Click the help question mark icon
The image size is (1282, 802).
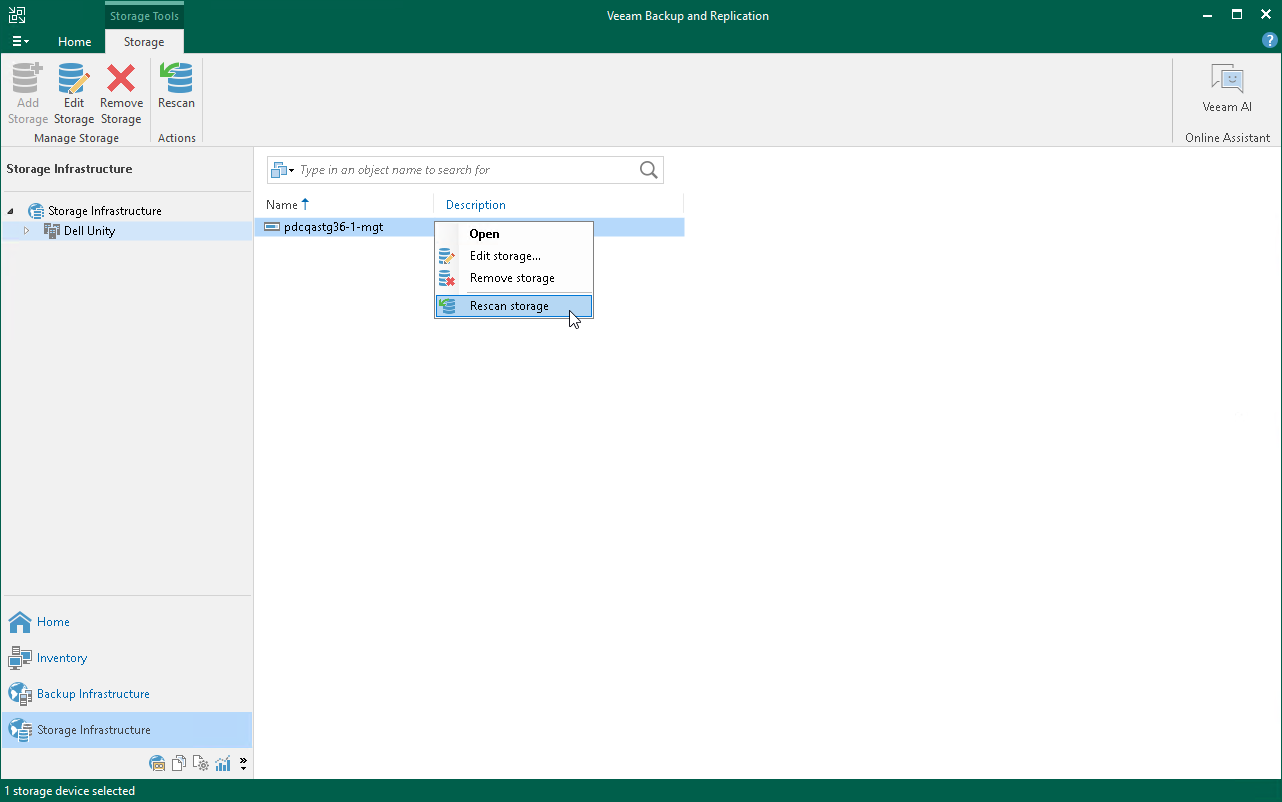tap(1270, 40)
